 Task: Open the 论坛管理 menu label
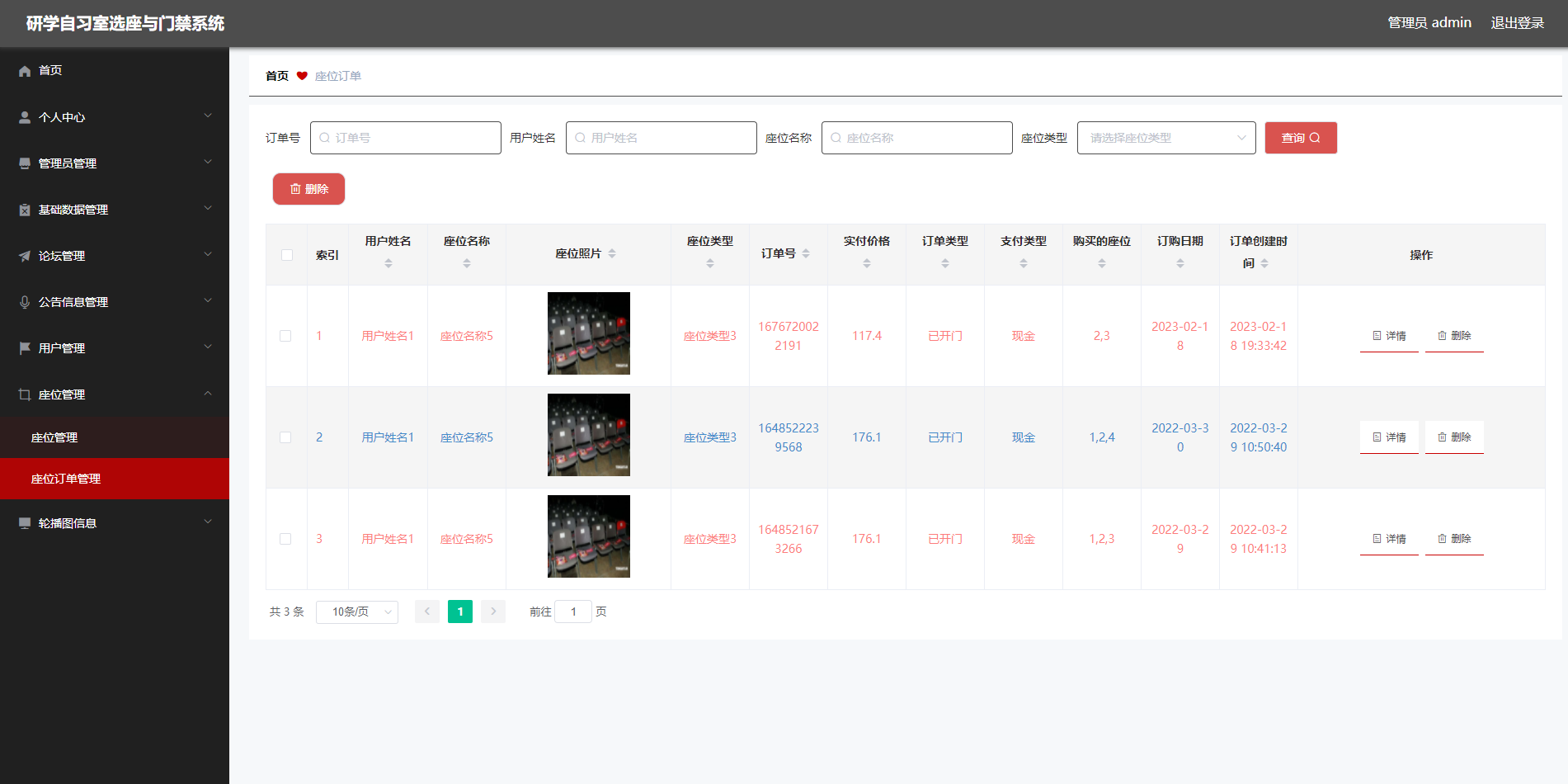(x=62, y=256)
